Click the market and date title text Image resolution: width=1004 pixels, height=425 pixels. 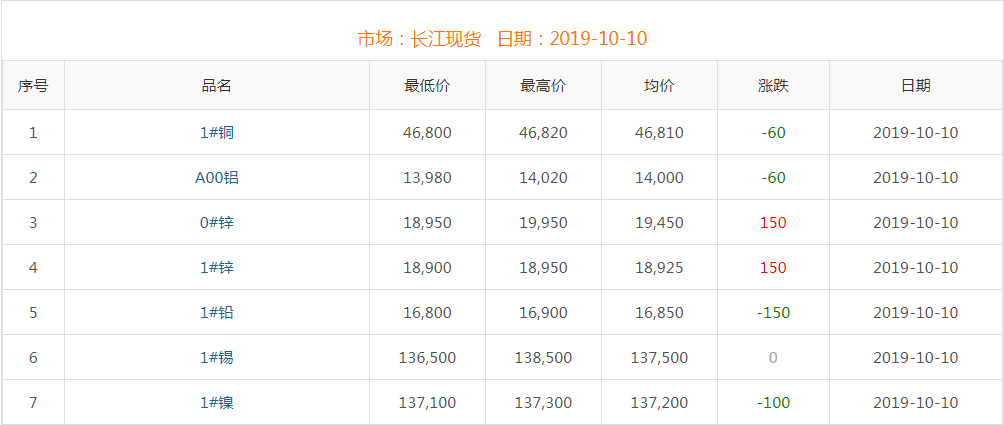click(x=502, y=39)
